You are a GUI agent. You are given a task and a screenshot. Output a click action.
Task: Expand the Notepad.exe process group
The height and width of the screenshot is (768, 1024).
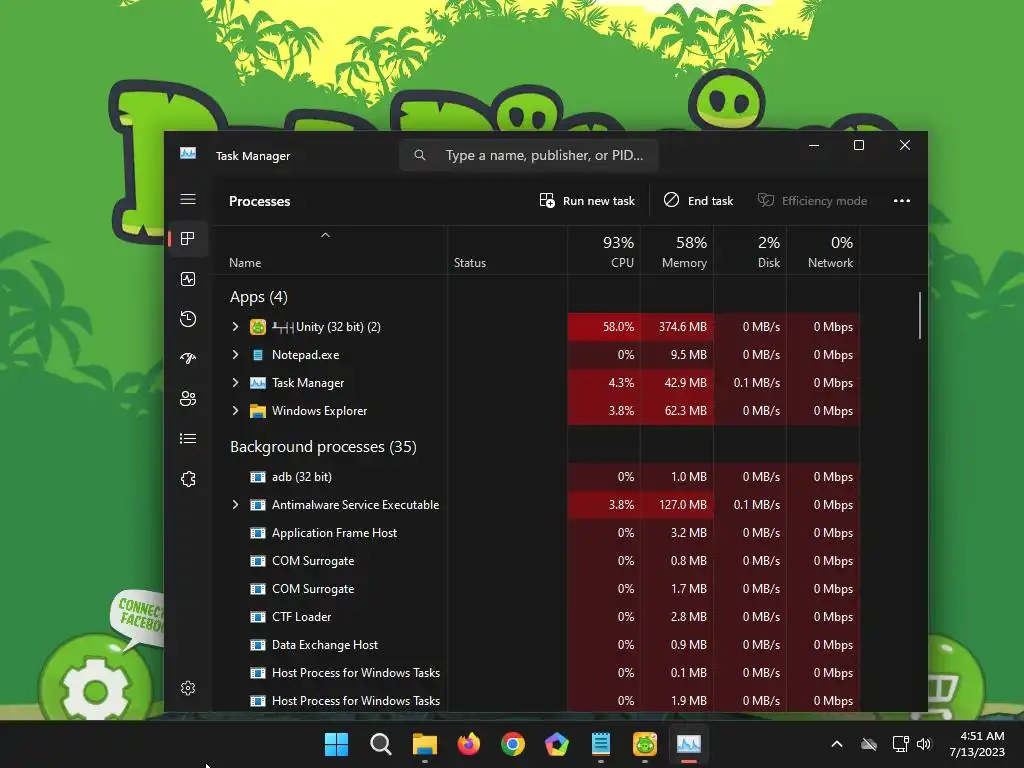[235, 355]
